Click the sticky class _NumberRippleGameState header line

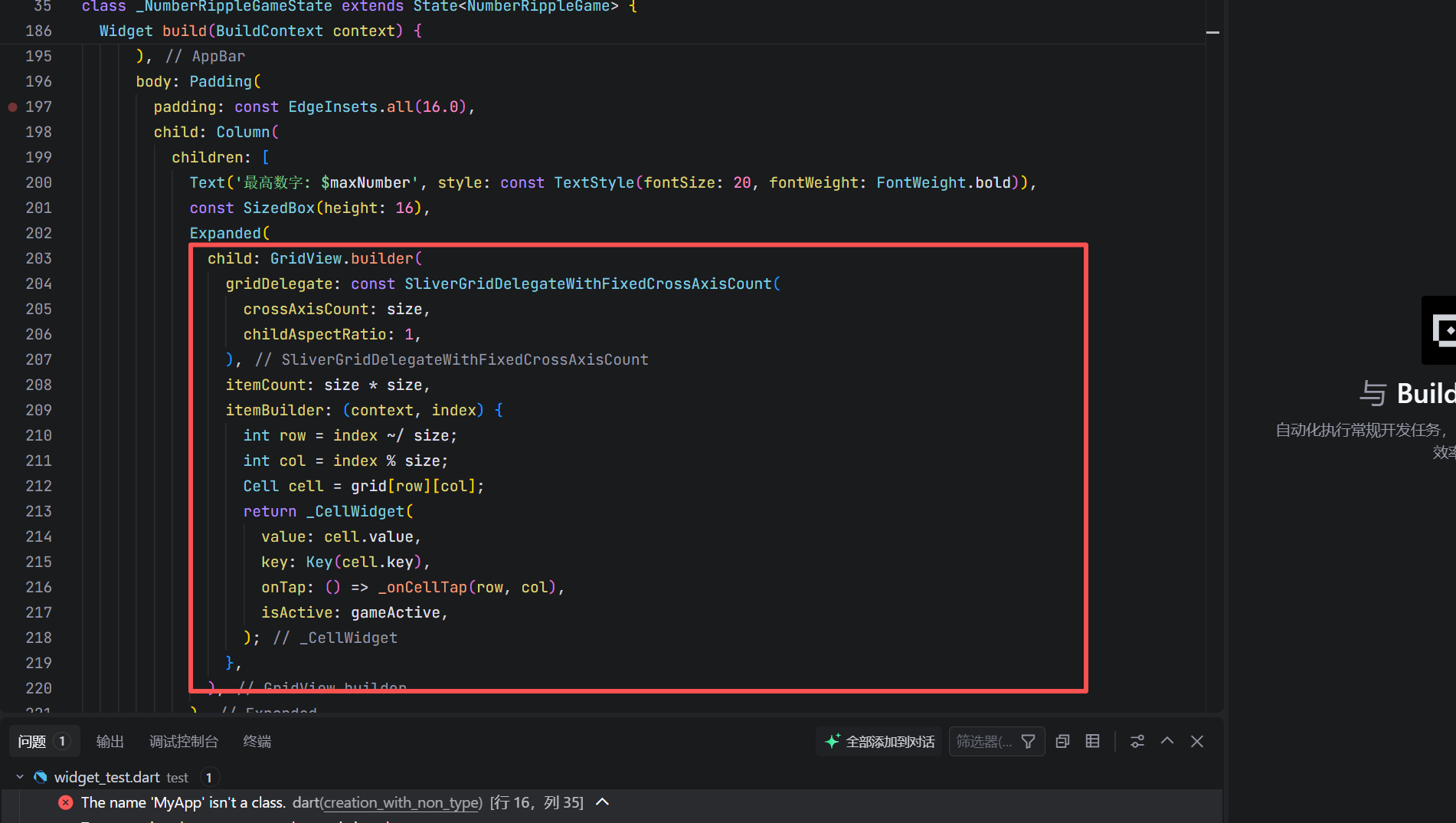coord(359,7)
